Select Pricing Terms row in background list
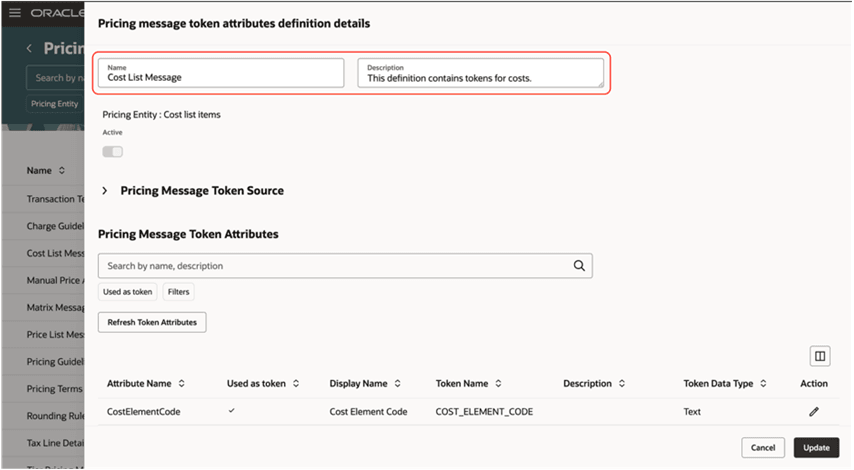Viewport: 854px width, 470px height. 44,389
